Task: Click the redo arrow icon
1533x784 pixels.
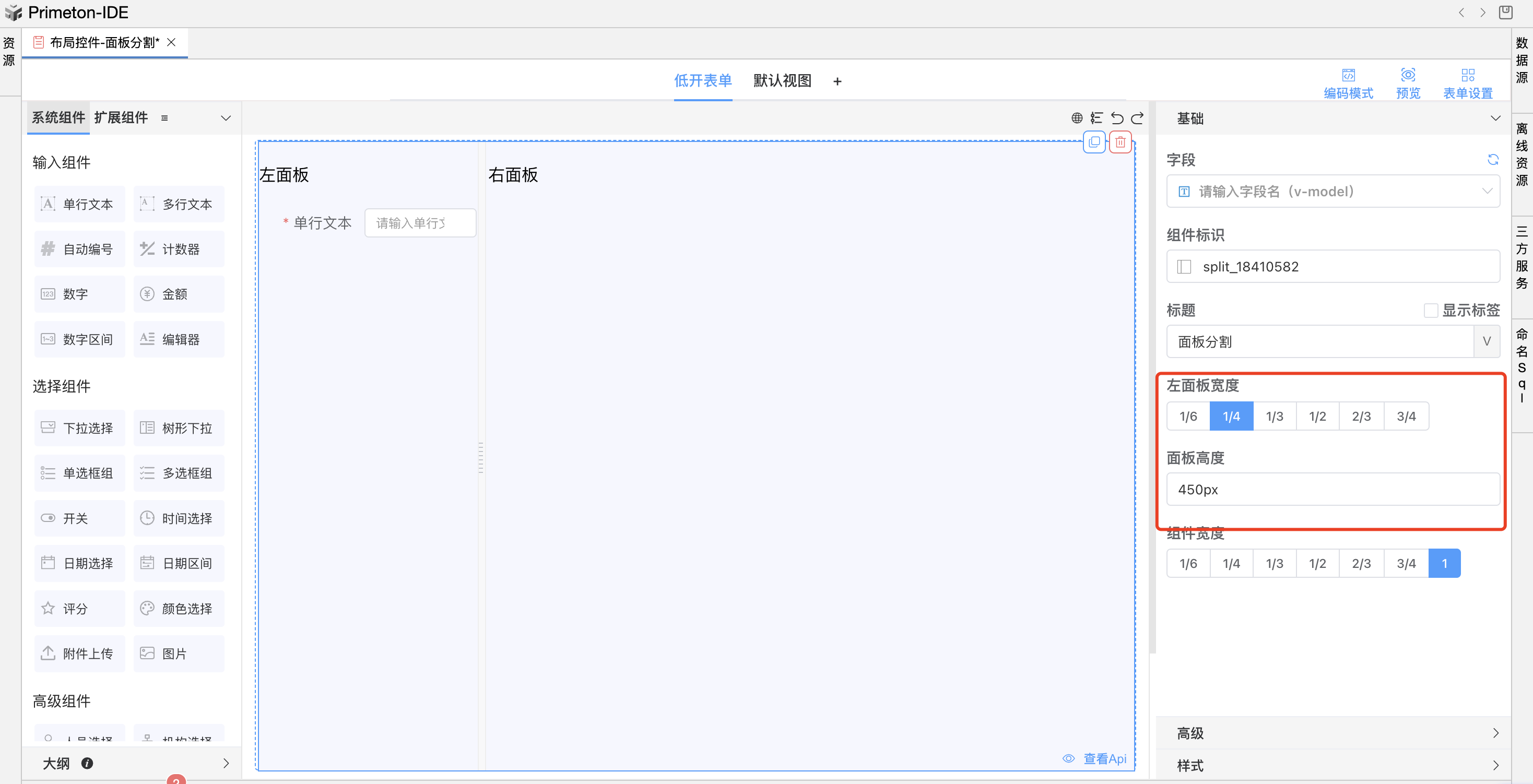Action: tap(1137, 118)
